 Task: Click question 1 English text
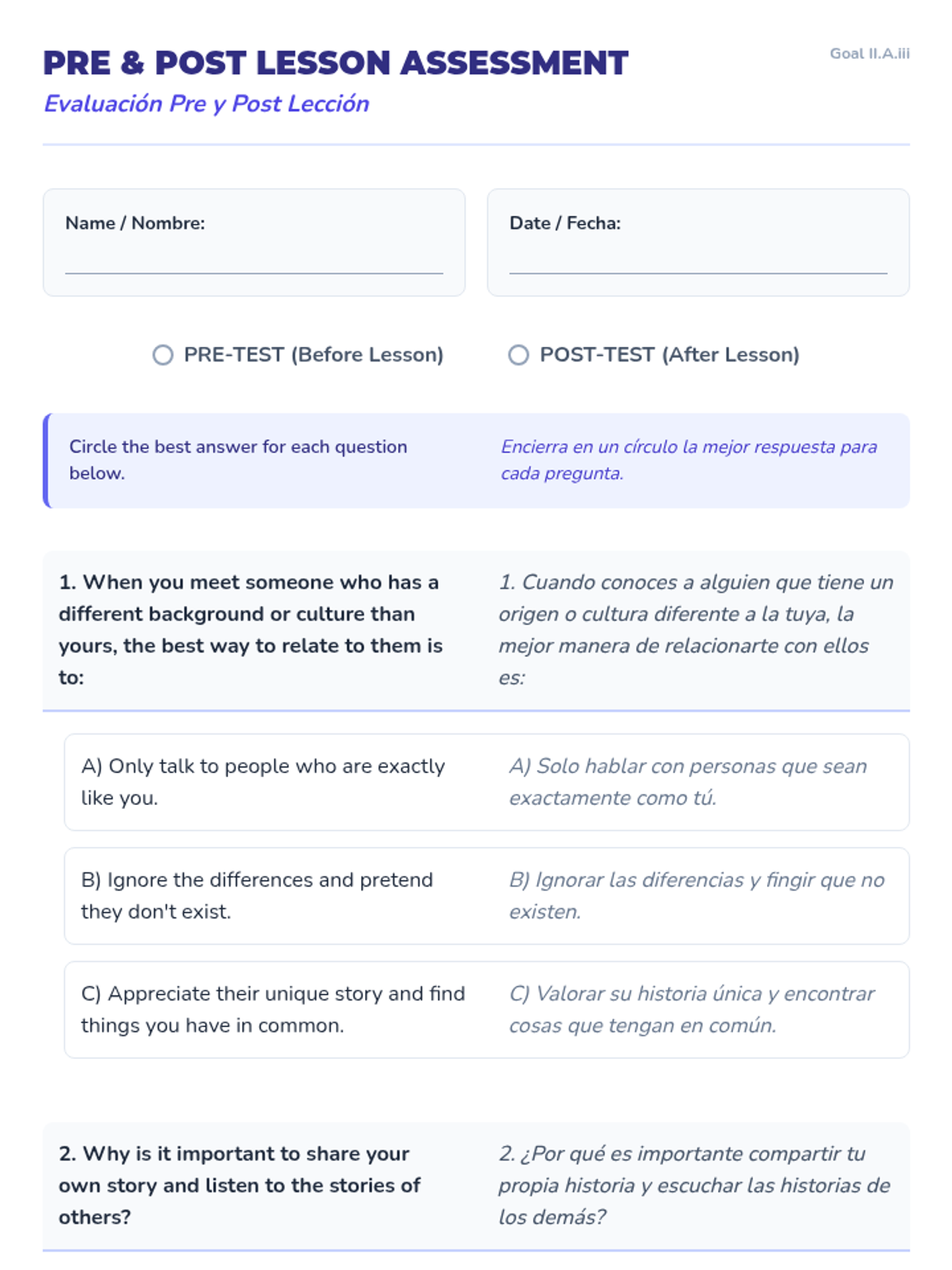250,629
